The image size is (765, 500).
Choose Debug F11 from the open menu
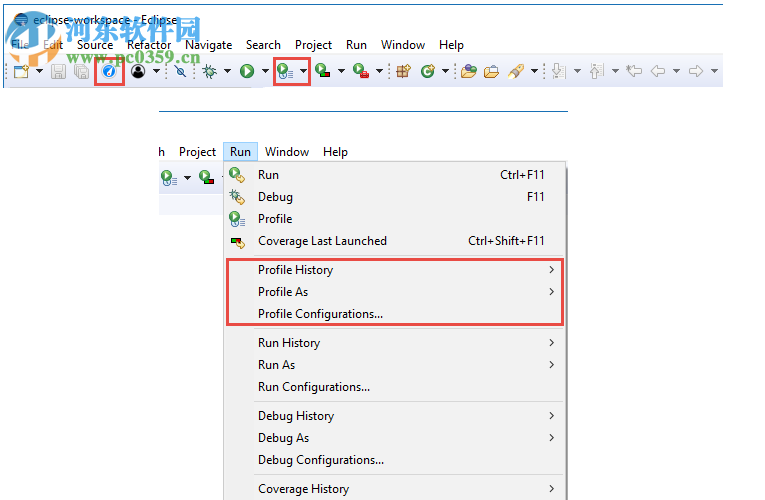[395, 197]
